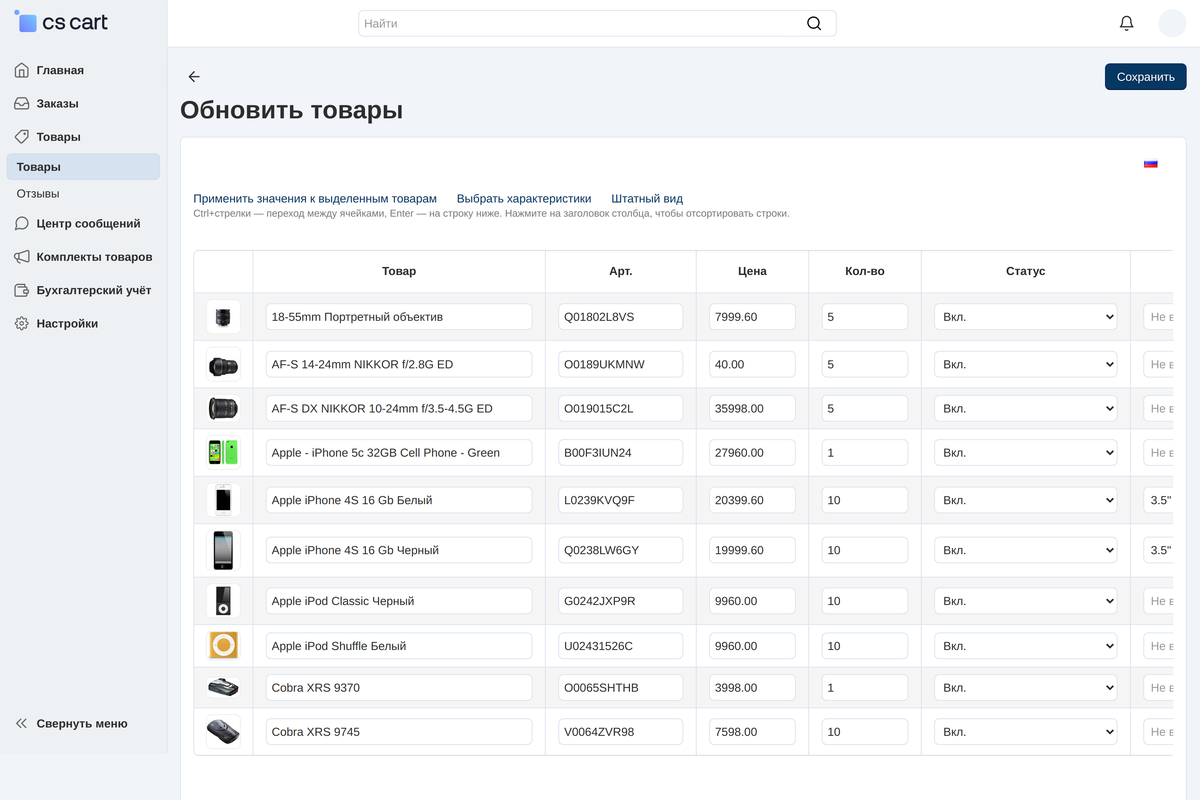Click the green iPhone 5c thumbnail
This screenshot has height=800, width=1200.
pyautogui.click(x=223, y=452)
